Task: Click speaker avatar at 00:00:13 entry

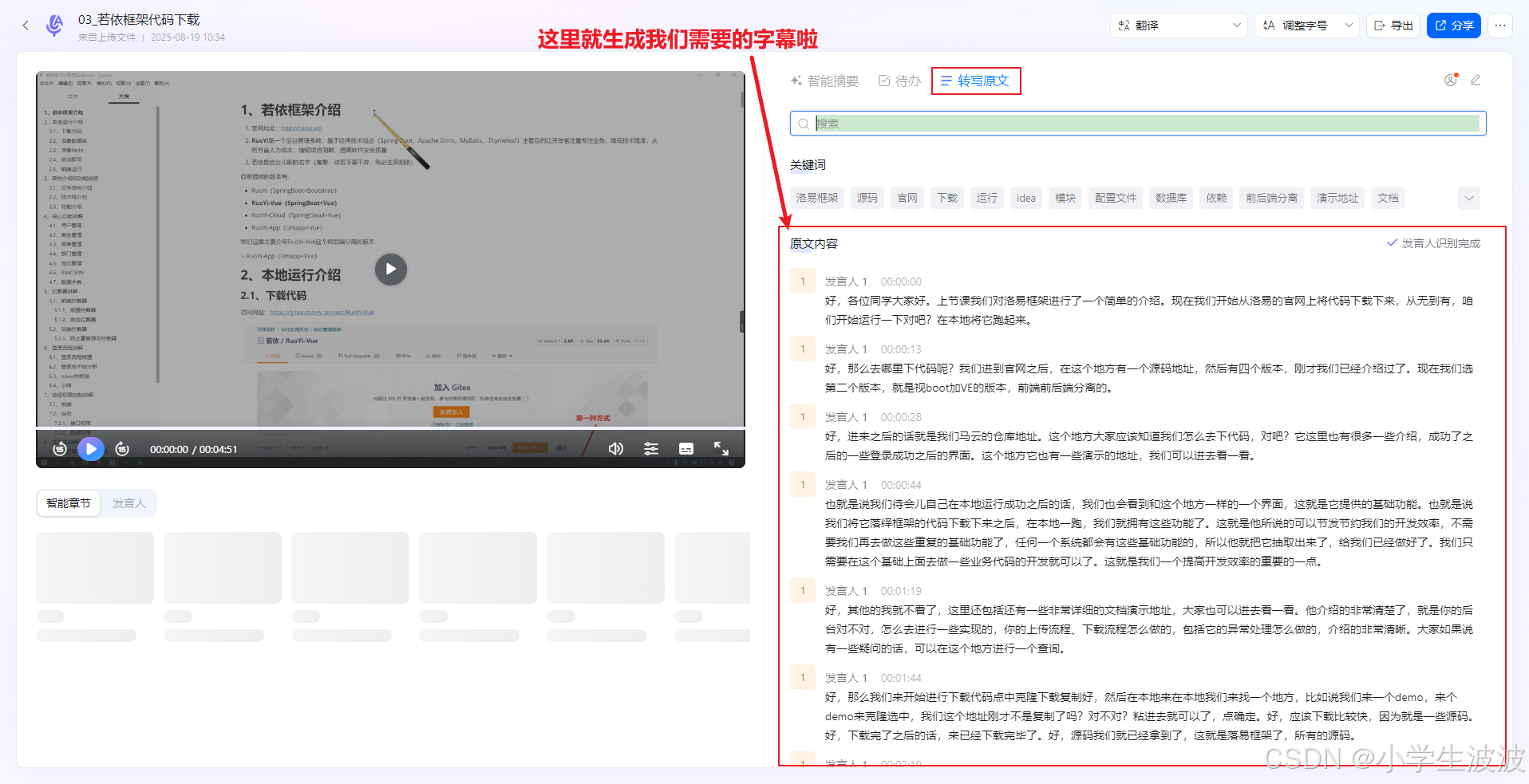Action: pos(803,349)
